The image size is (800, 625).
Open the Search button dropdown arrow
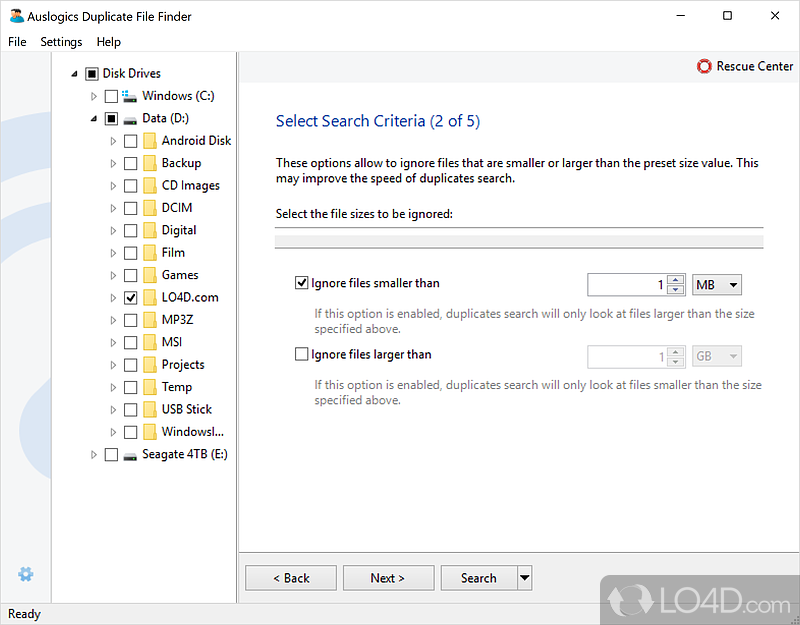(524, 578)
